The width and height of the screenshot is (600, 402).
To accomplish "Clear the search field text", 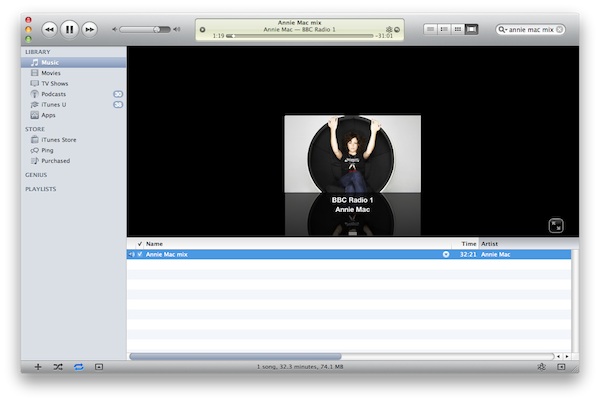I will (559, 29).
